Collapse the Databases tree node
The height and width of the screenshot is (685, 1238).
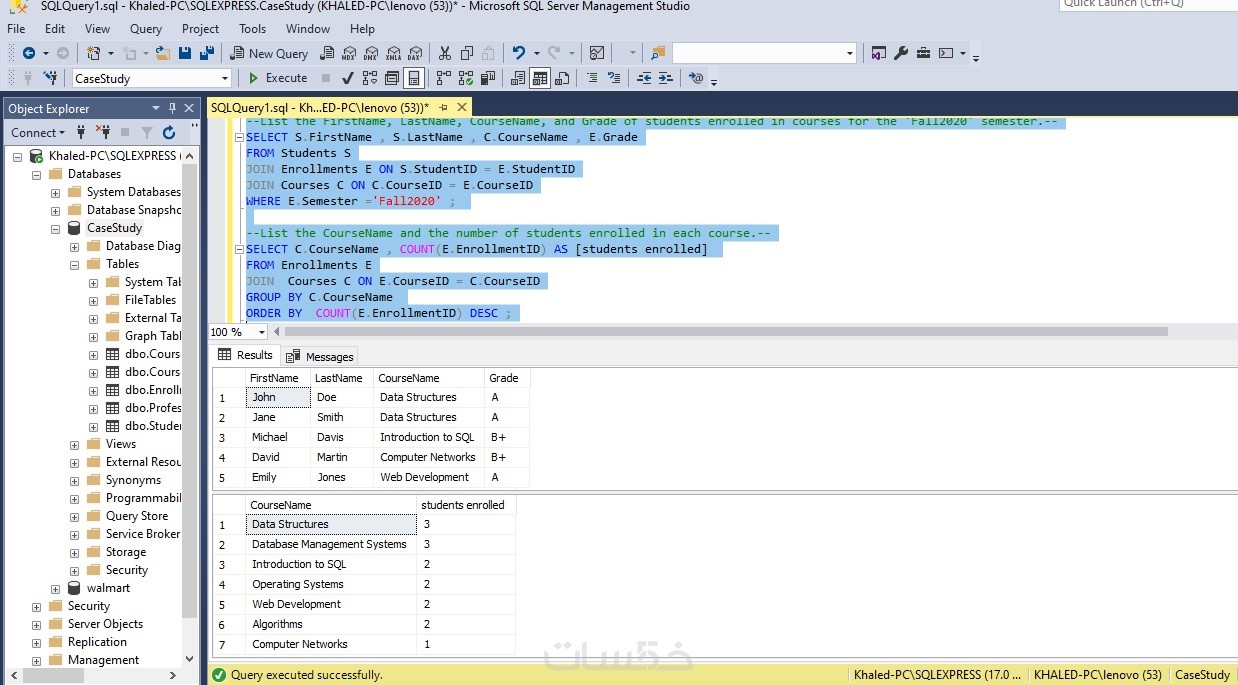coord(37,174)
